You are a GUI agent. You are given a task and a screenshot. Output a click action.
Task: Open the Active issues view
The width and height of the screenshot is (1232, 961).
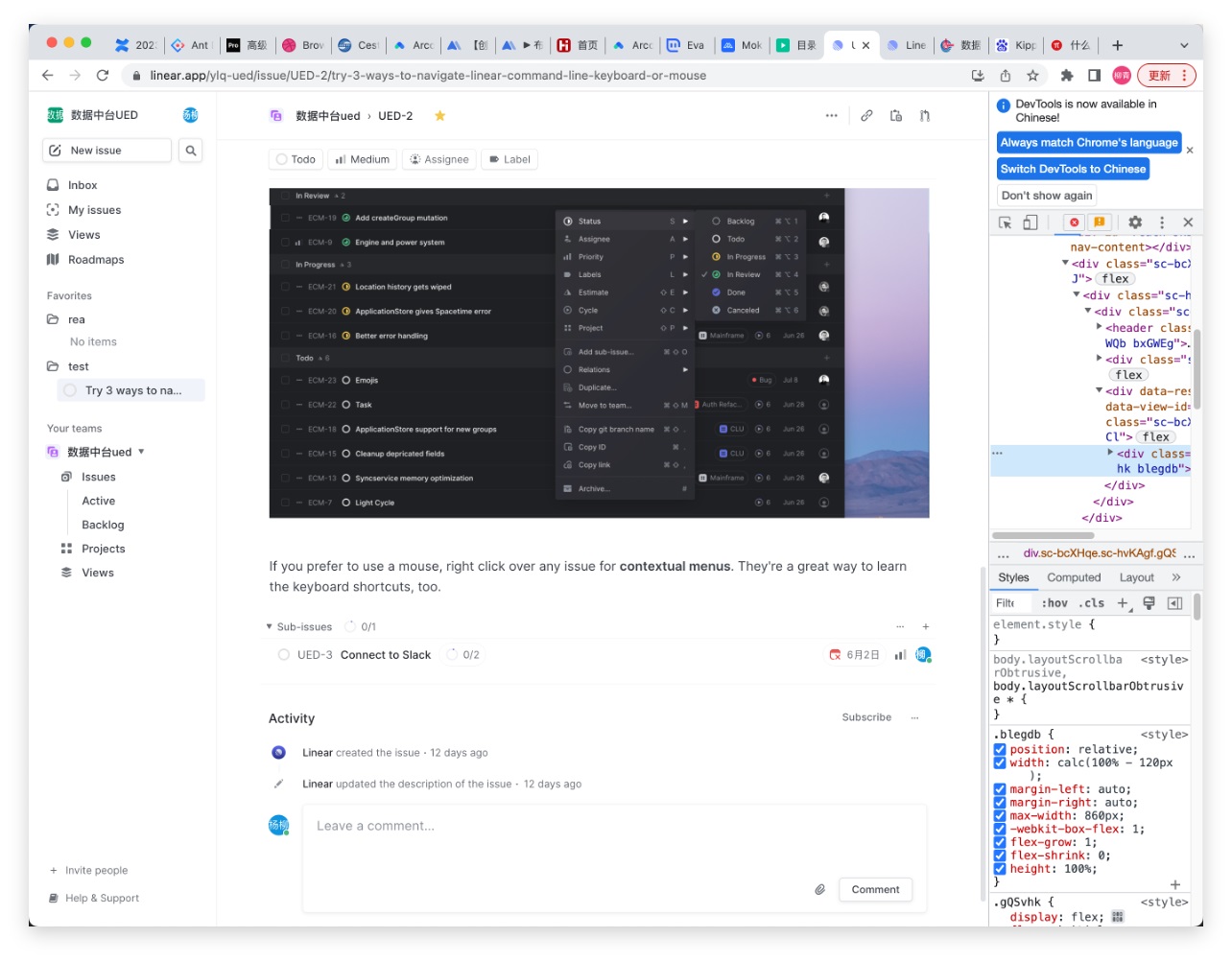[x=99, y=502]
